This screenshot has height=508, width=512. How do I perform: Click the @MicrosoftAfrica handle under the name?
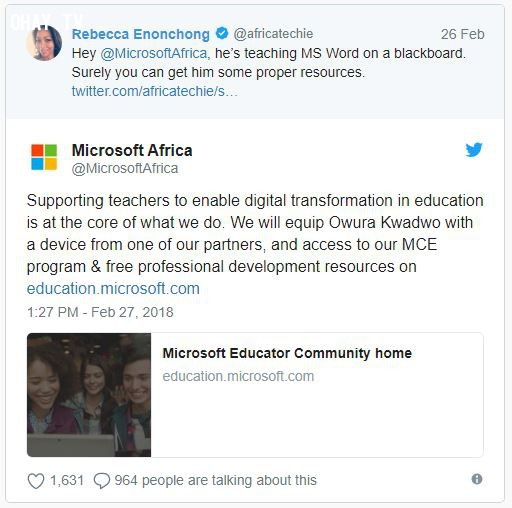click(x=125, y=168)
